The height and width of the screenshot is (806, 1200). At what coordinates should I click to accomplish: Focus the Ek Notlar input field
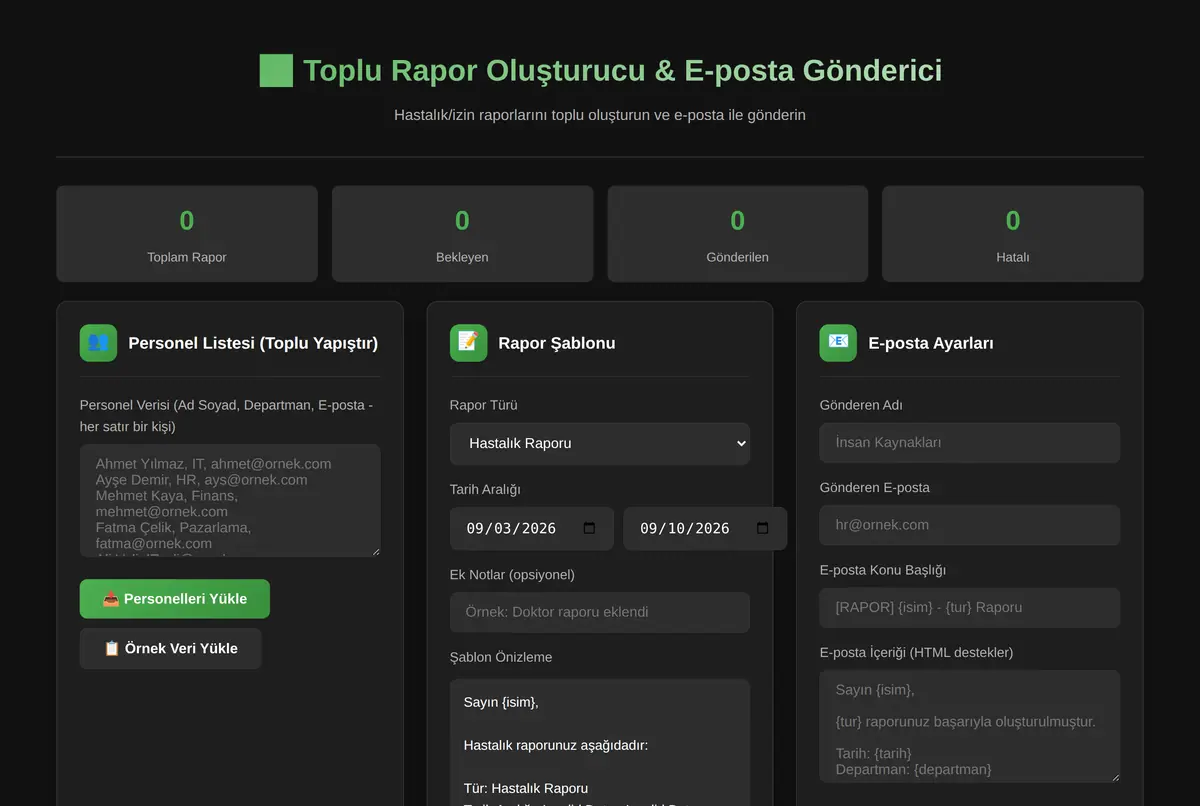[600, 612]
